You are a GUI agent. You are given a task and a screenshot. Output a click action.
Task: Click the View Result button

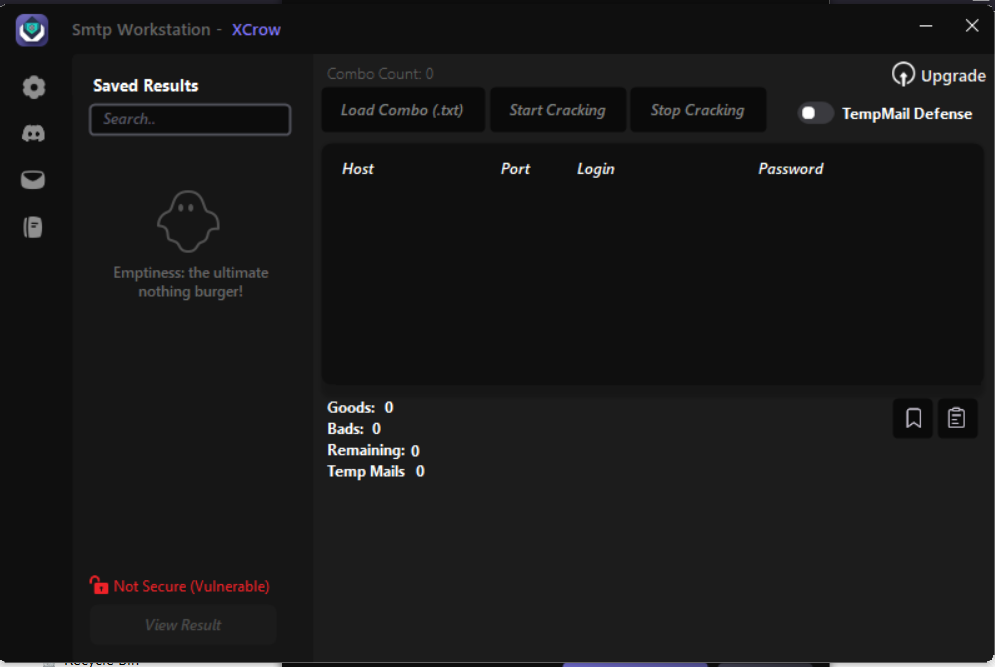183,625
